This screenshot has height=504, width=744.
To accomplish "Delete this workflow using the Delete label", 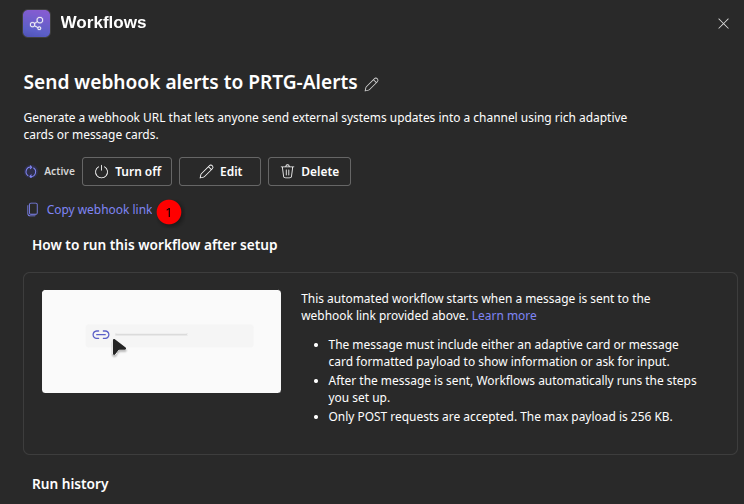I will [x=319, y=171].
